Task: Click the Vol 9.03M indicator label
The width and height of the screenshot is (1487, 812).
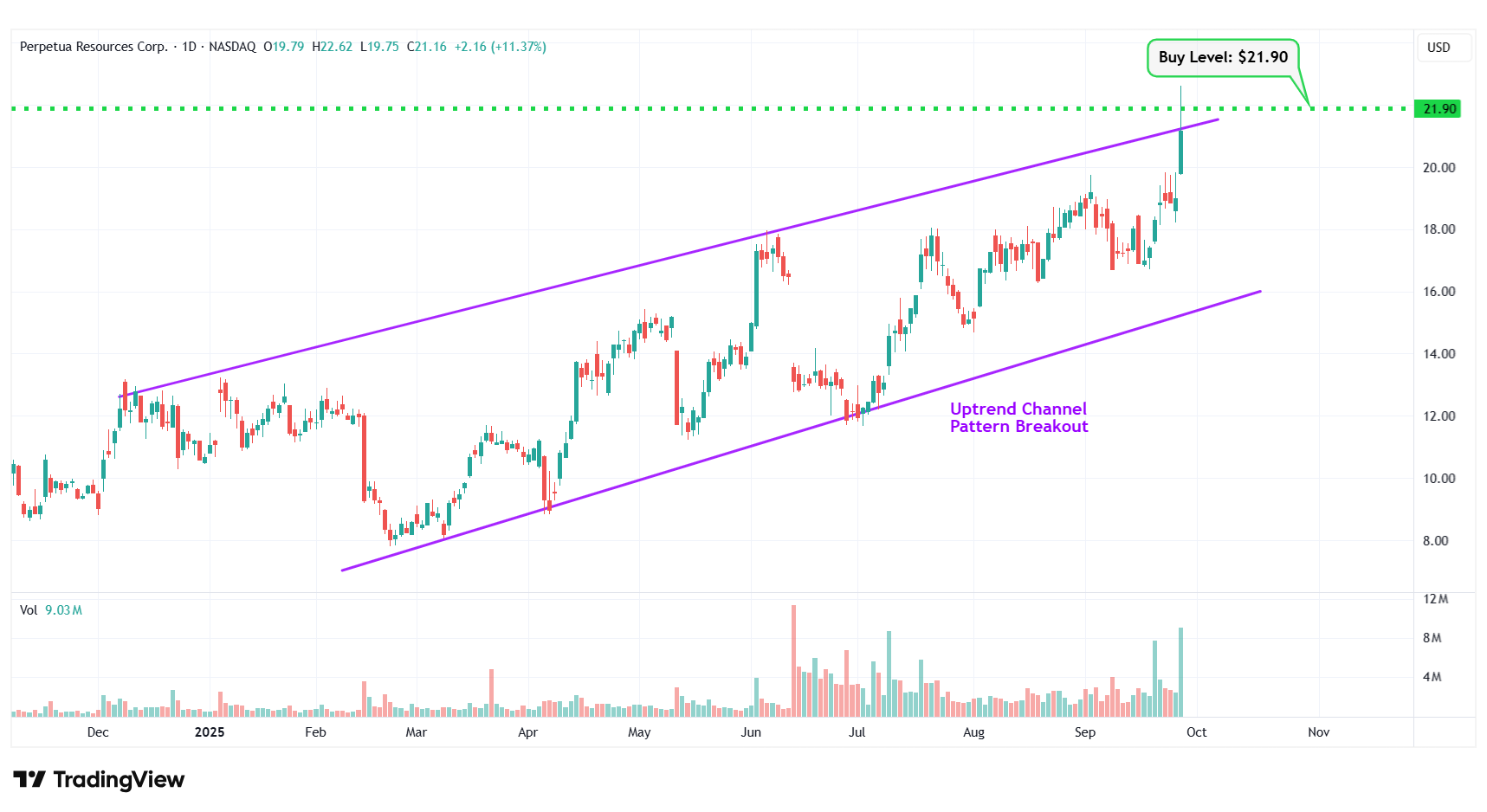Action: pos(51,610)
